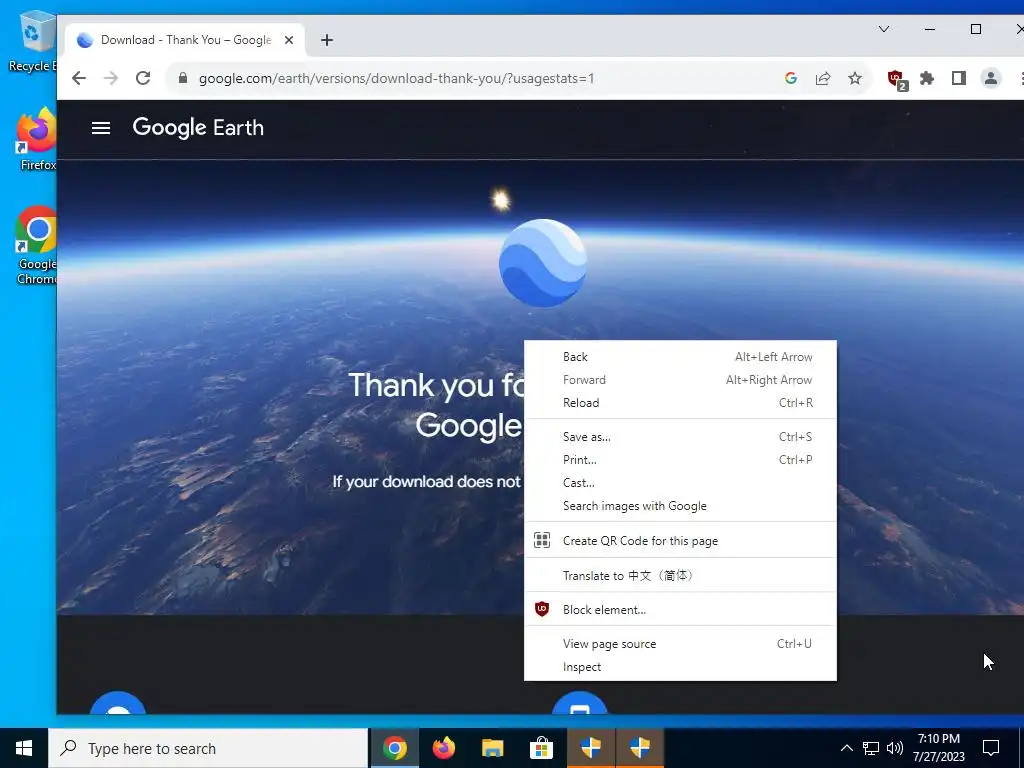
Task: Open a new tab with plus button
Action: pyautogui.click(x=327, y=40)
